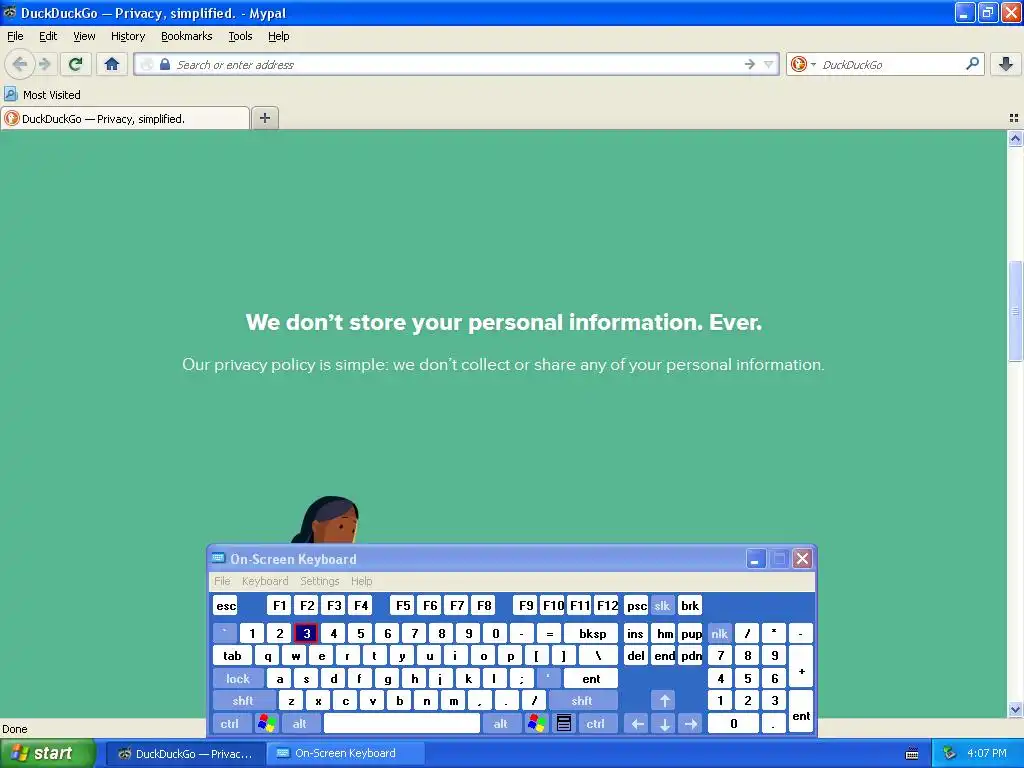Image resolution: width=1024 pixels, height=768 pixels.
Task: Open the Windows Start menu
Action: [x=47, y=753]
